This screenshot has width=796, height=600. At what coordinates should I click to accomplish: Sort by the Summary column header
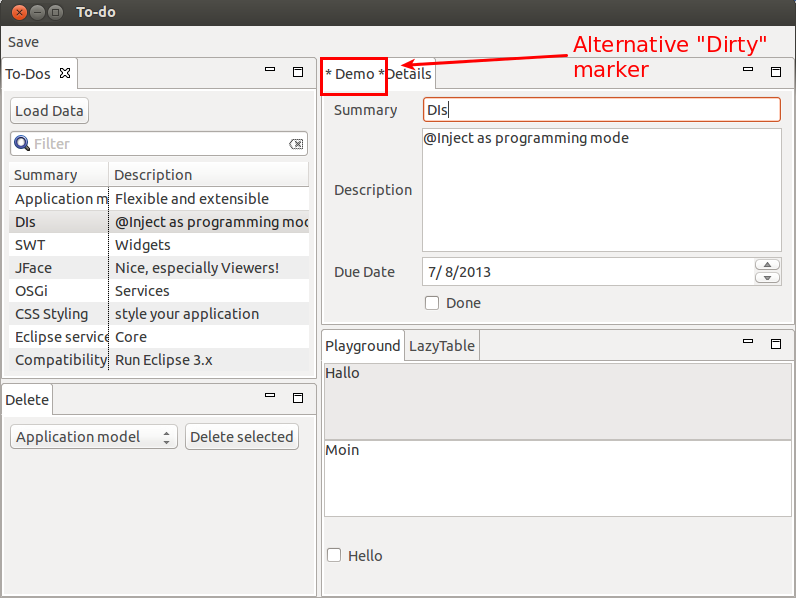(x=58, y=175)
